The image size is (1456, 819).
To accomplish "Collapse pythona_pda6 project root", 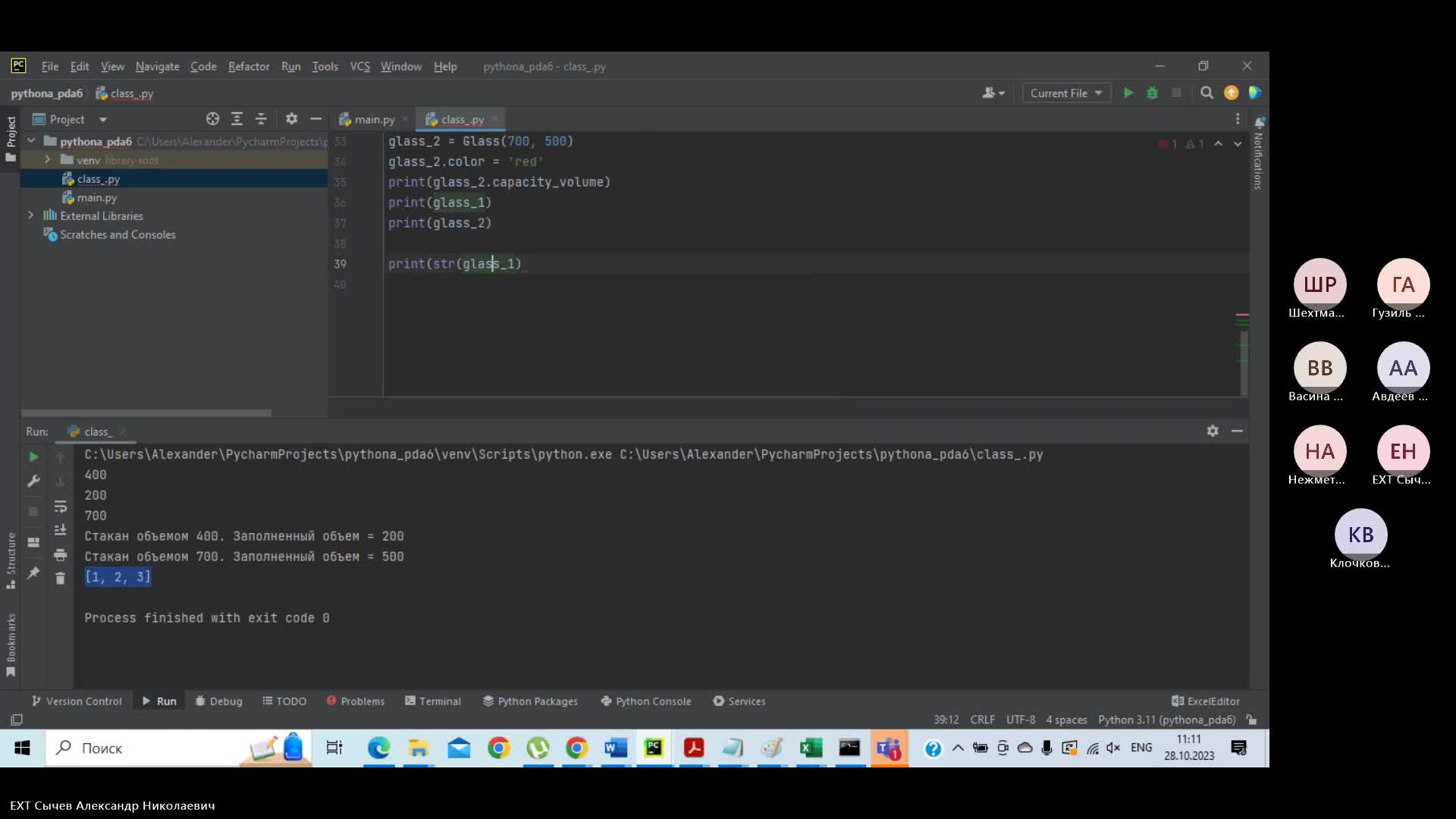I will (x=32, y=141).
